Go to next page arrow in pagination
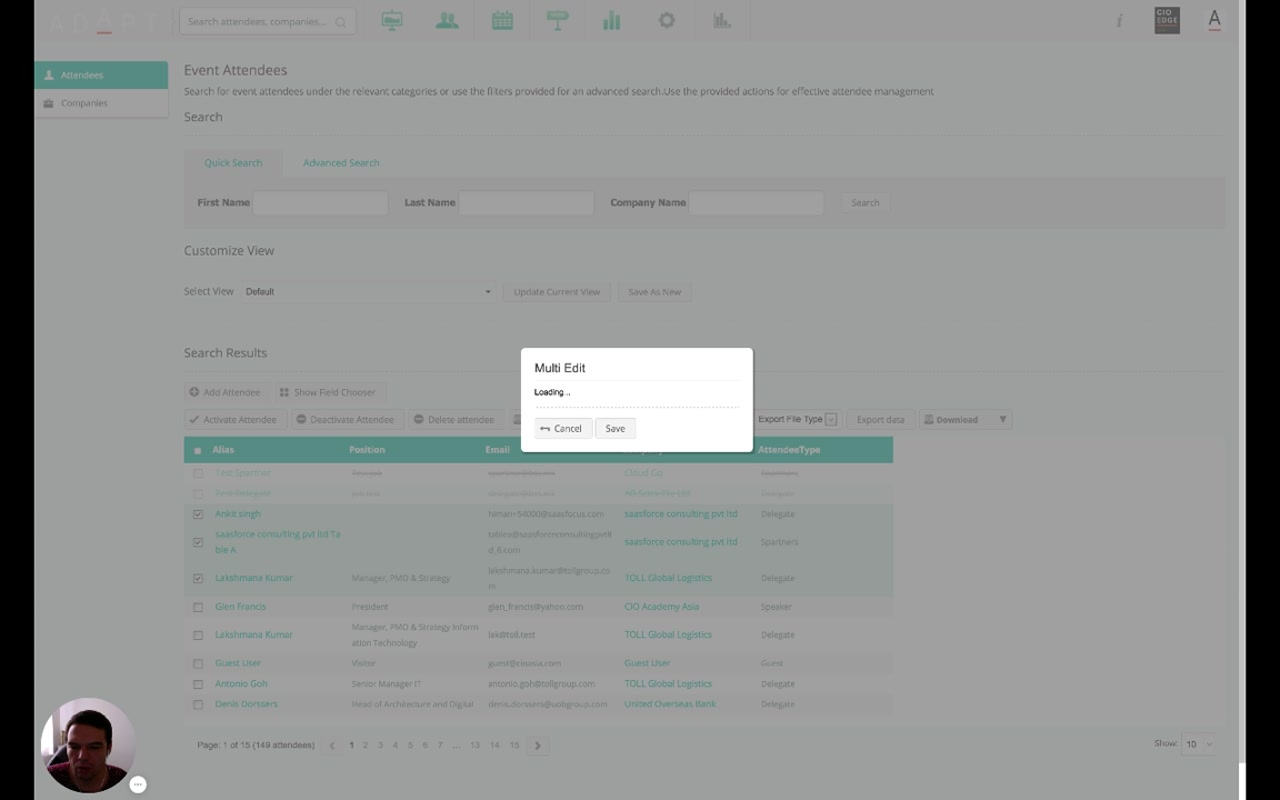The width and height of the screenshot is (1280, 800). click(538, 745)
